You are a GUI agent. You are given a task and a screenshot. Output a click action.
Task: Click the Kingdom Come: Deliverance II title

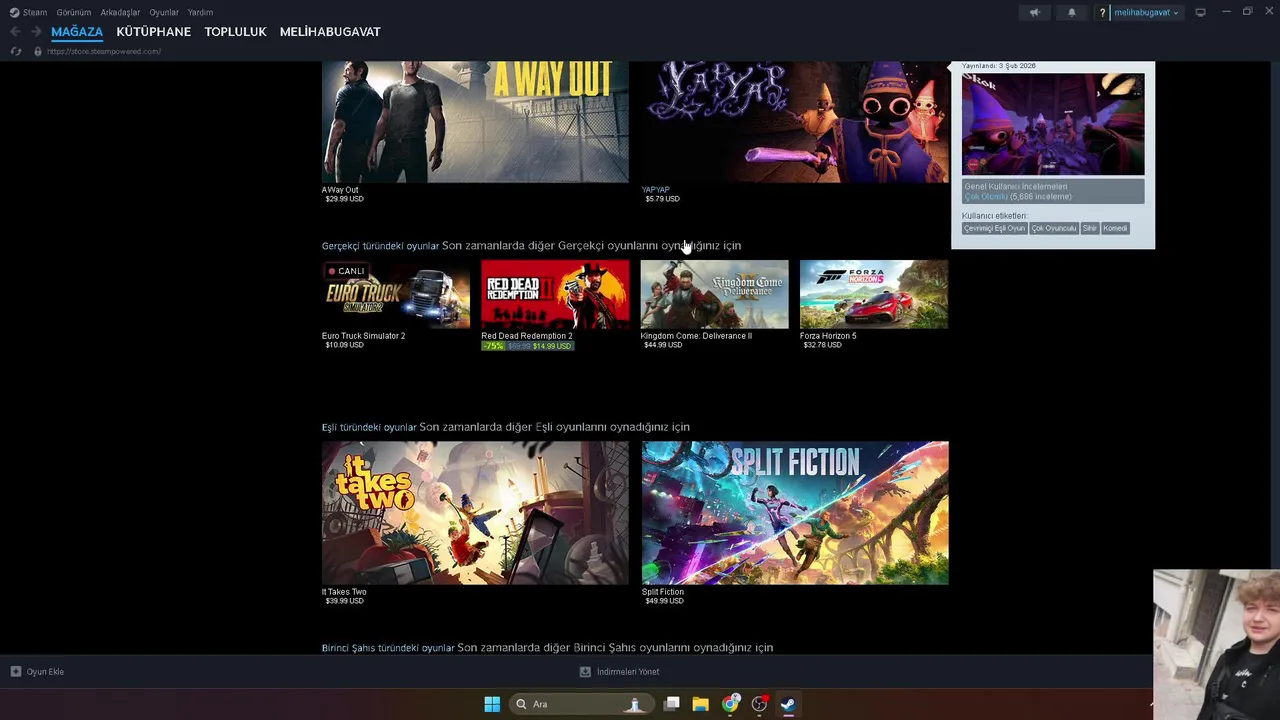click(x=696, y=336)
